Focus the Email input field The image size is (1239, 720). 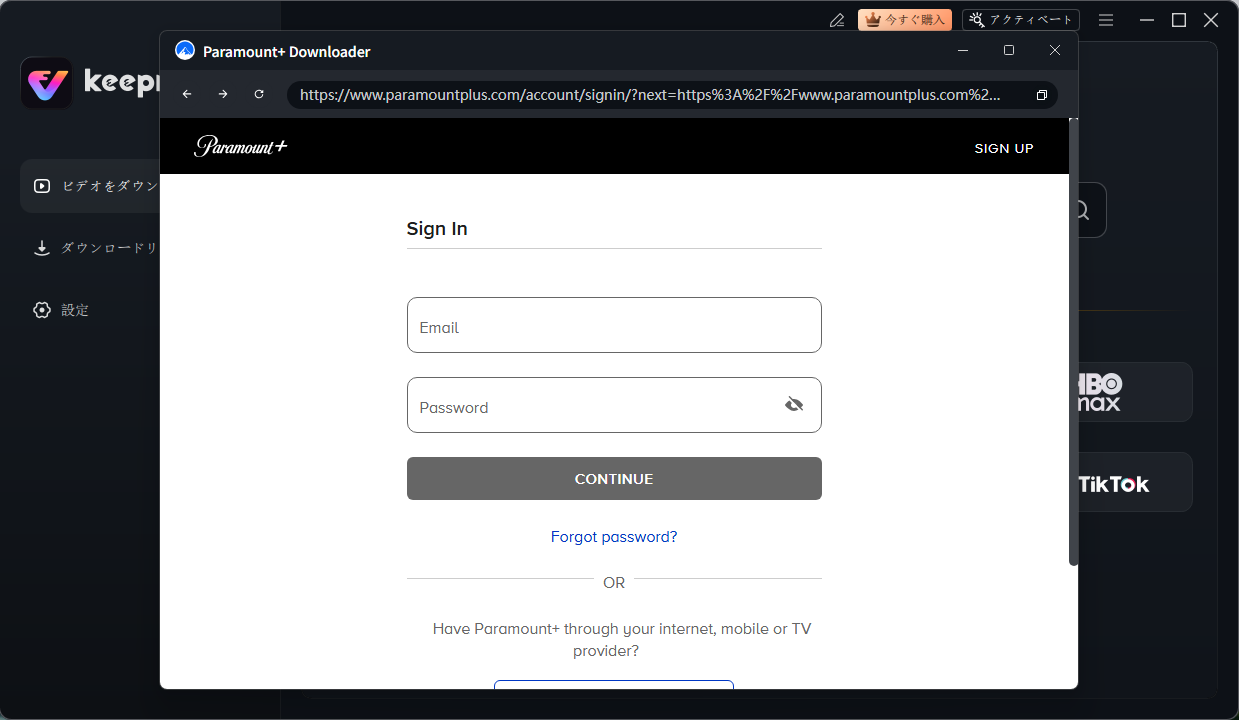point(614,325)
